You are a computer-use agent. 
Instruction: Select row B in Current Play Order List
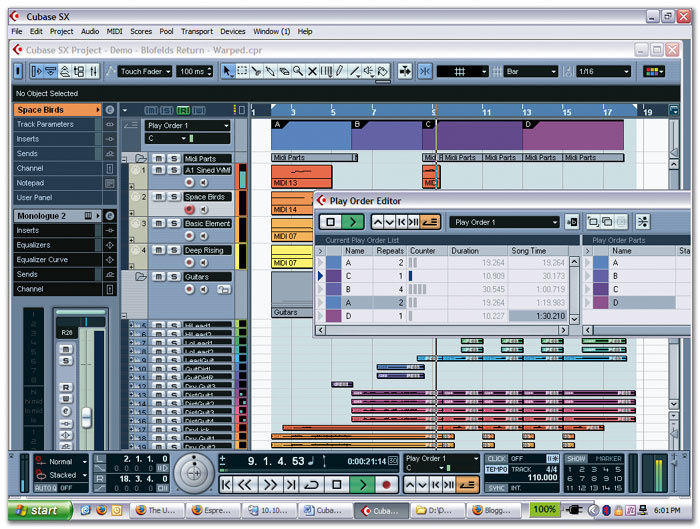pyautogui.click(x=442, y=289)
